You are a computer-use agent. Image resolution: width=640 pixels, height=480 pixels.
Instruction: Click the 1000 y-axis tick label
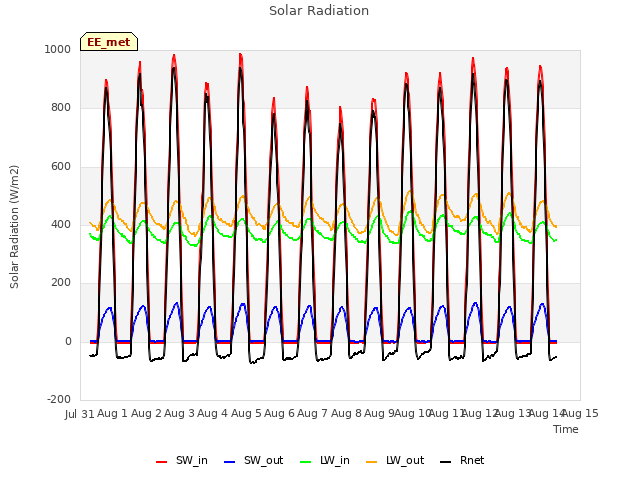click(x=58, y=49)
